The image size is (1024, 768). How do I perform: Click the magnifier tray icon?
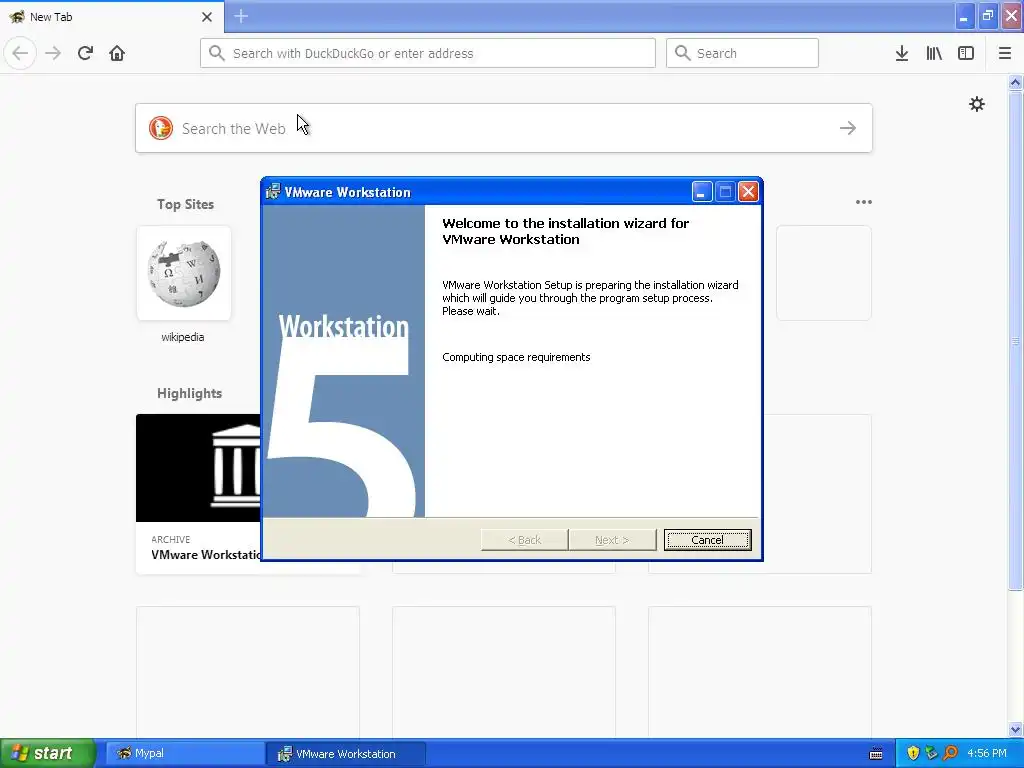point(950,753)
